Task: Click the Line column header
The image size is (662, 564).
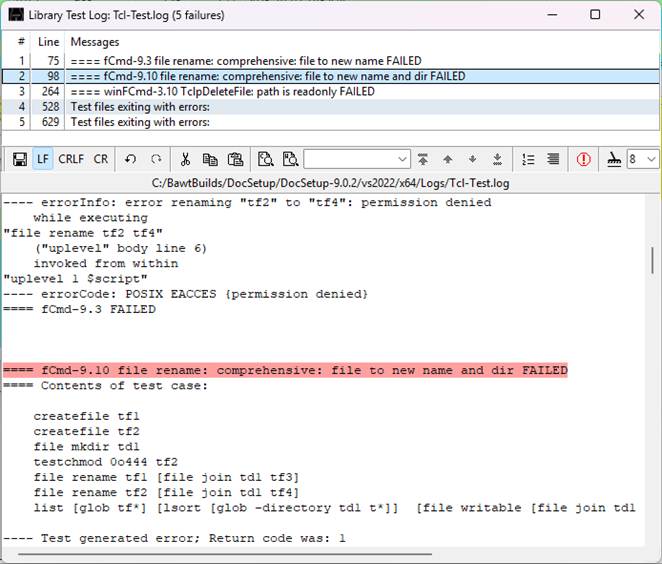Action: 48,42
